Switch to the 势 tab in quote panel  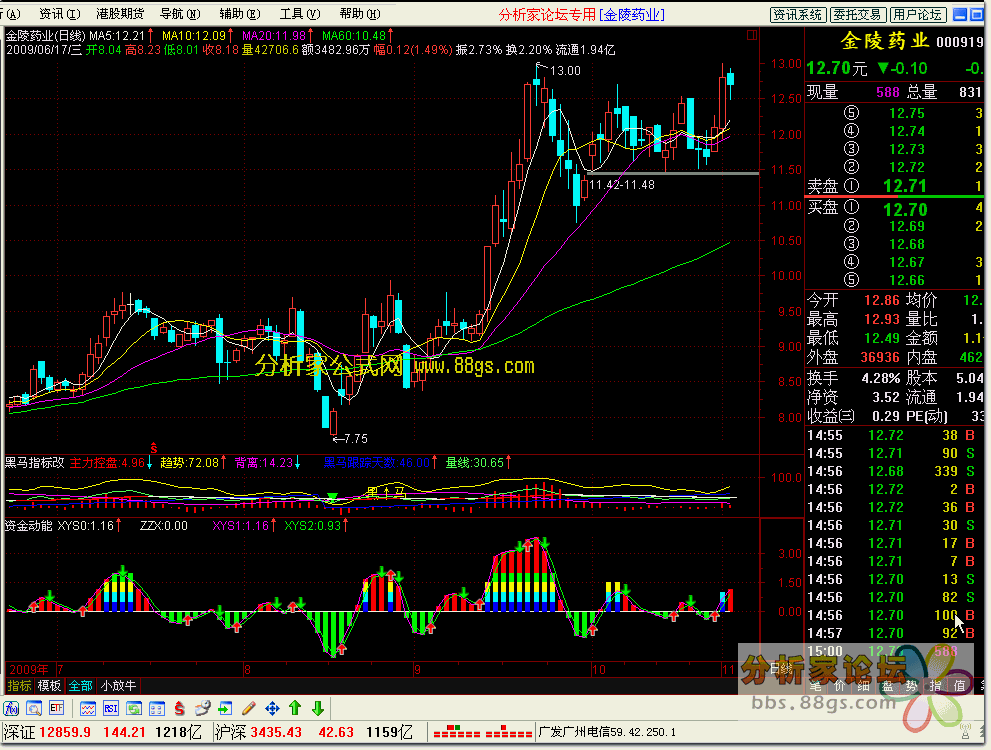[911, 686]
